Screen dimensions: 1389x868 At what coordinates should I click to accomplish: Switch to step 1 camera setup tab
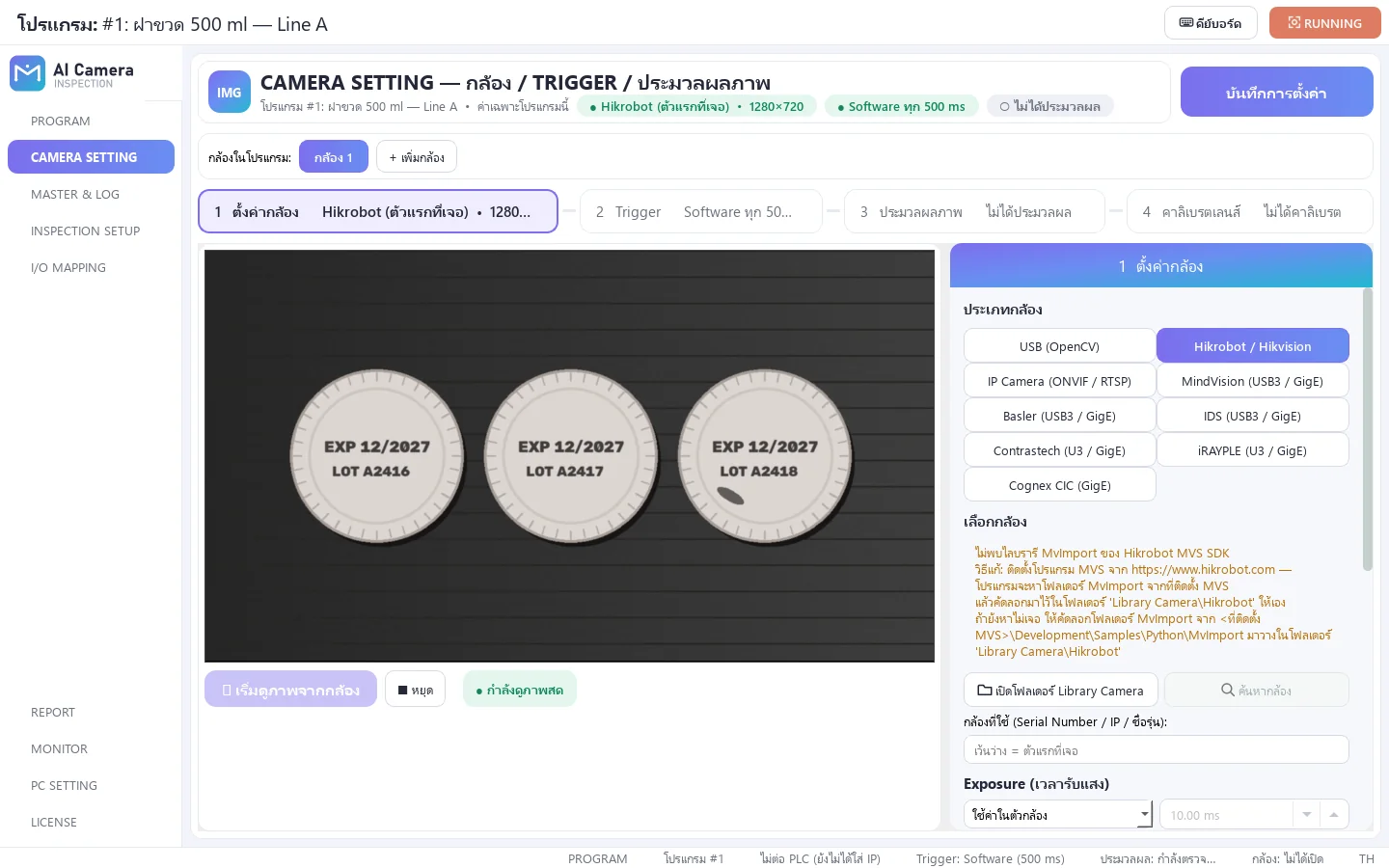click(378, 211)
